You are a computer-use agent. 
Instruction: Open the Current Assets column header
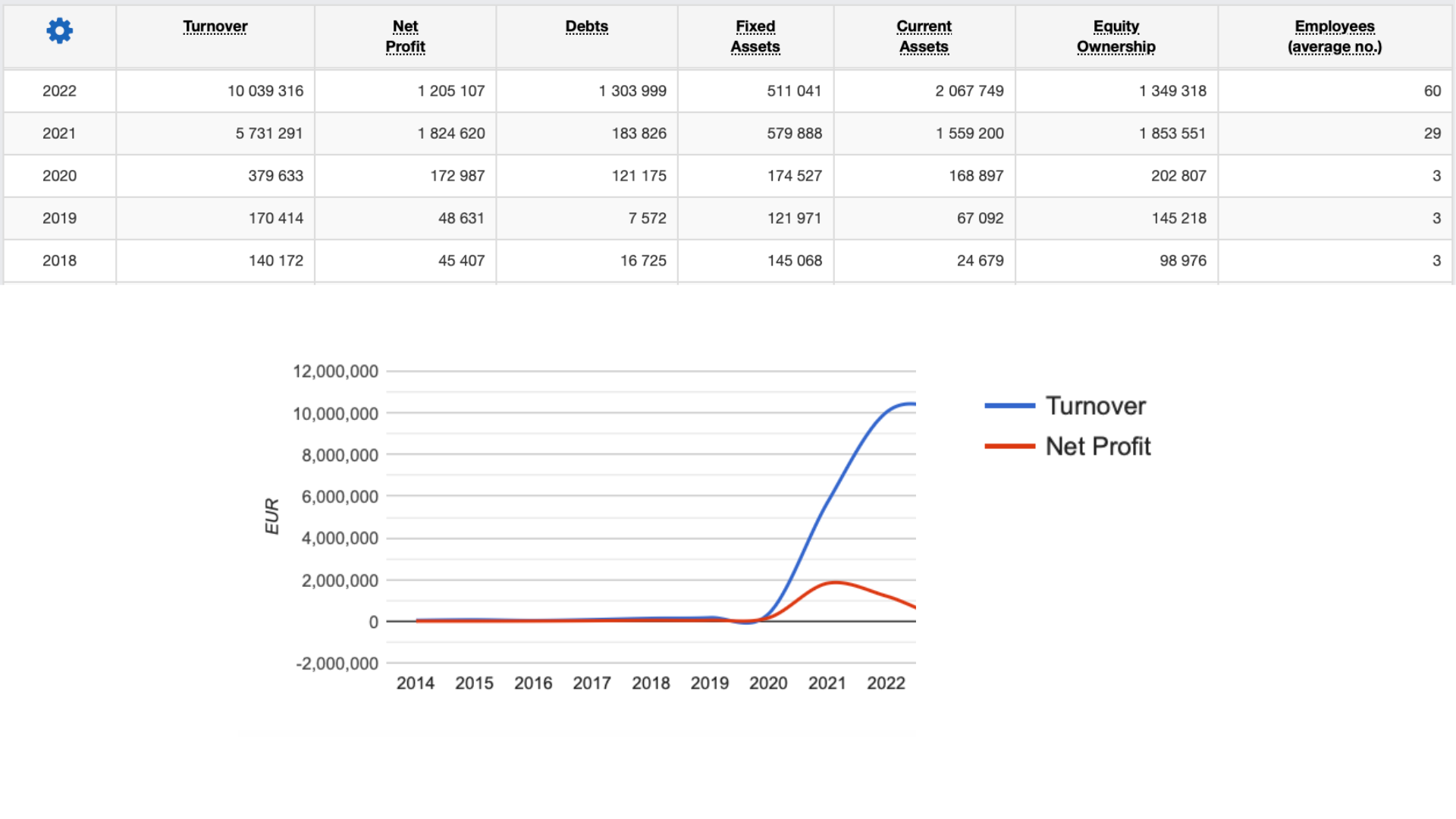[924, 36]
